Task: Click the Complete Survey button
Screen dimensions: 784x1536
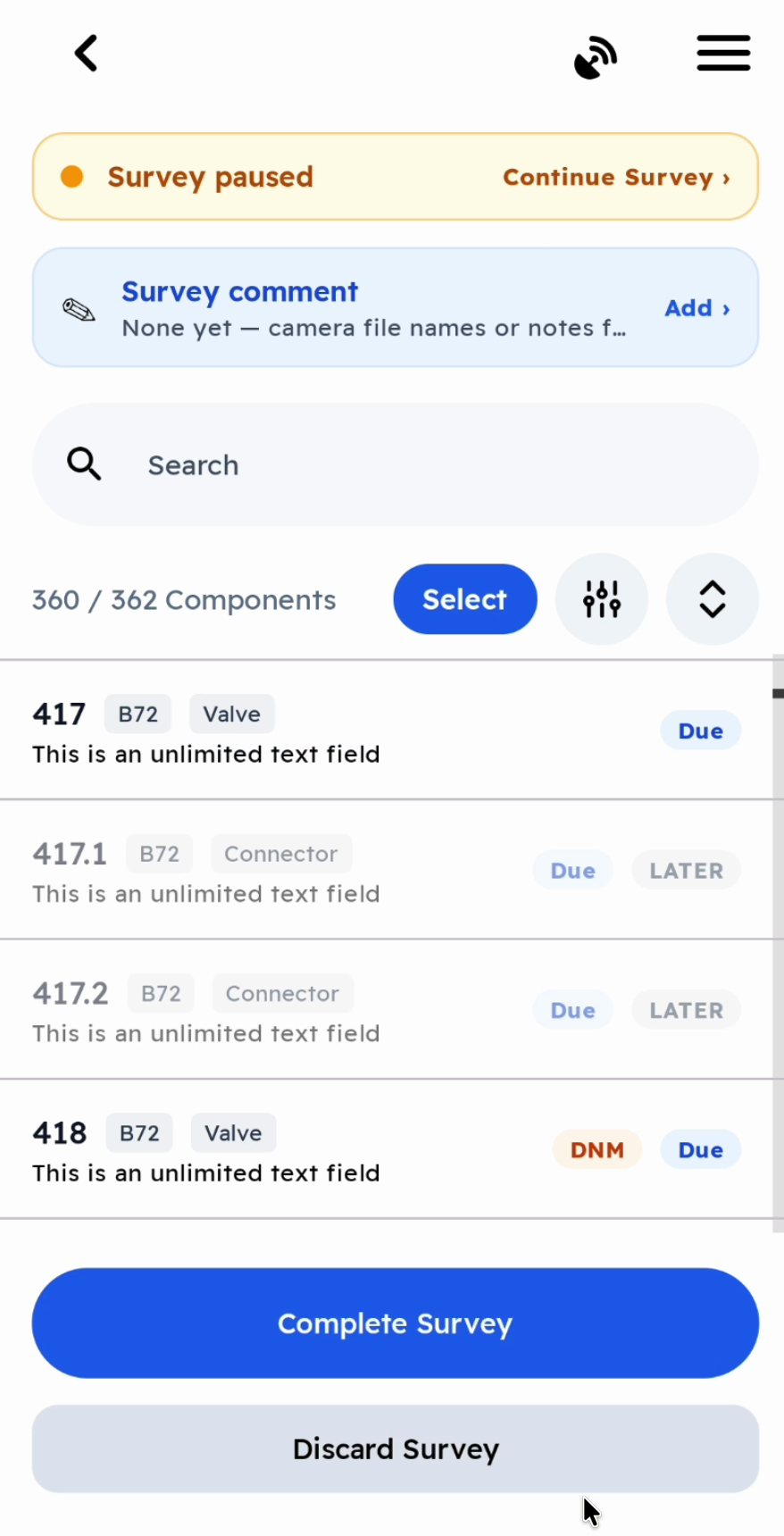Action: 396,1323
